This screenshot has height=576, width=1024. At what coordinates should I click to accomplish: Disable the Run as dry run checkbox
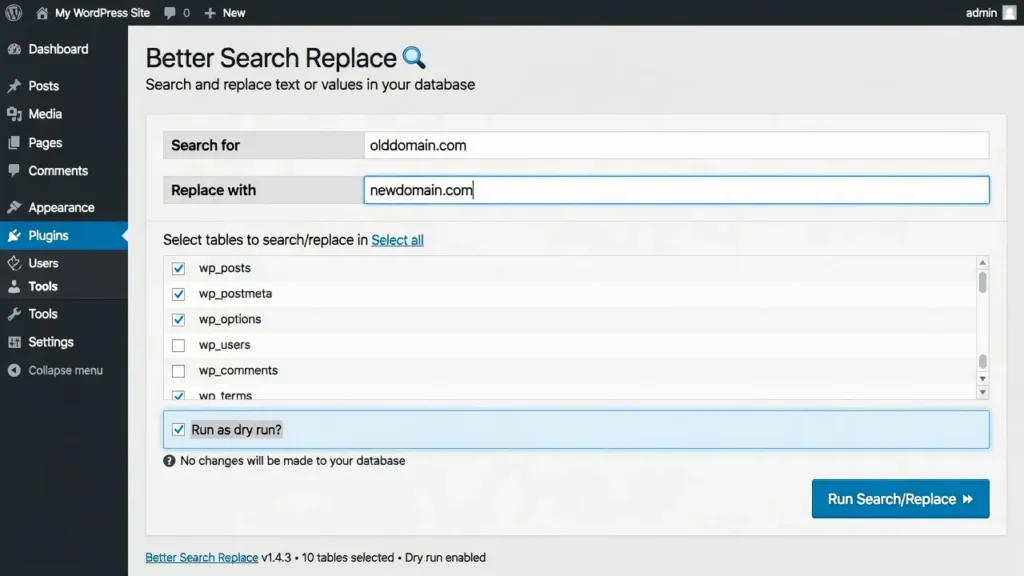pyautogui.click(x=178, y=430)
